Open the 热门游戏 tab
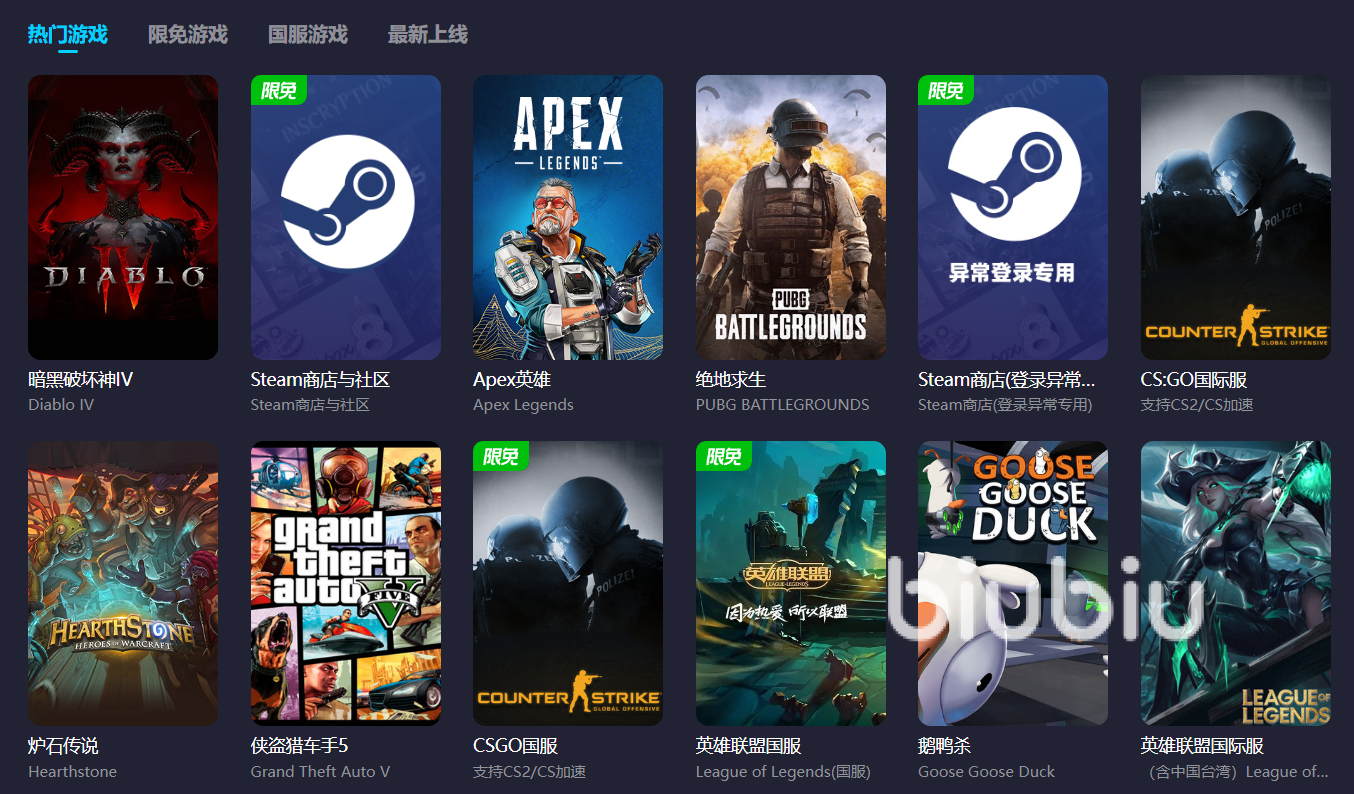 (68, 35)
